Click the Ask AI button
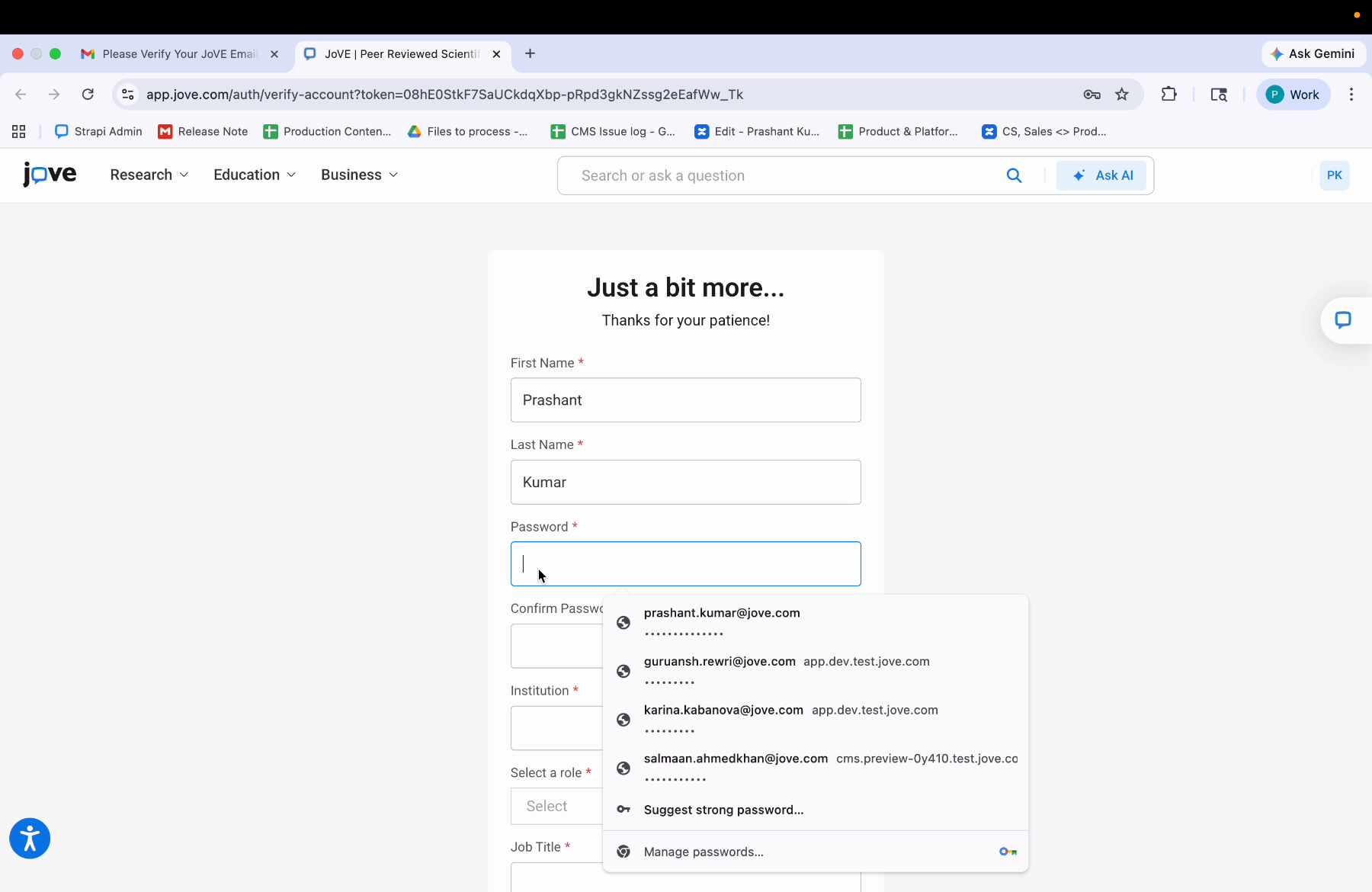1372x892 pixels. pyautogui.click(x=1102, y=175)
